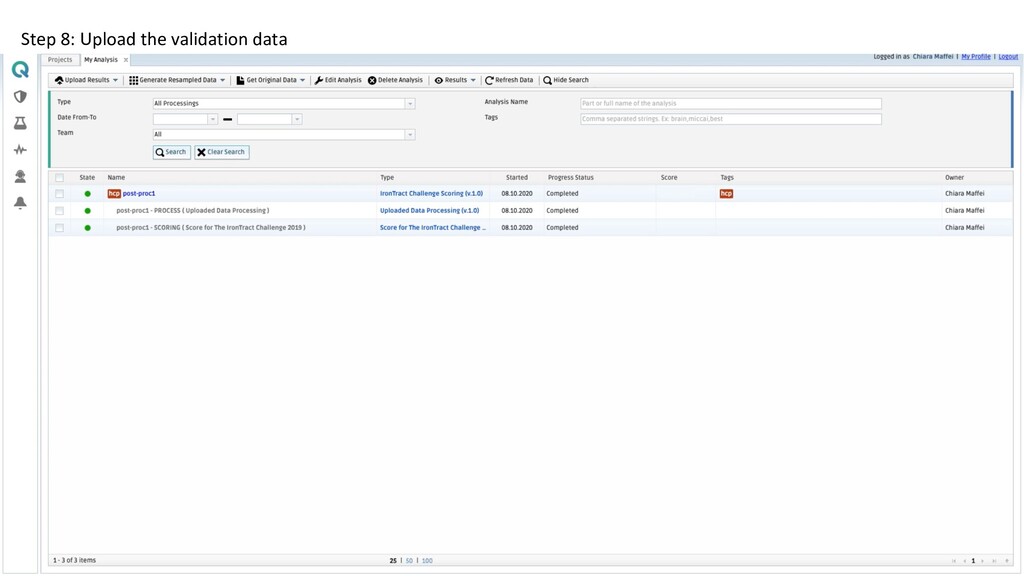Select the post-proc1 - SCORING row name
Viewport: 1024px width, 576px height.
point(210,228)
